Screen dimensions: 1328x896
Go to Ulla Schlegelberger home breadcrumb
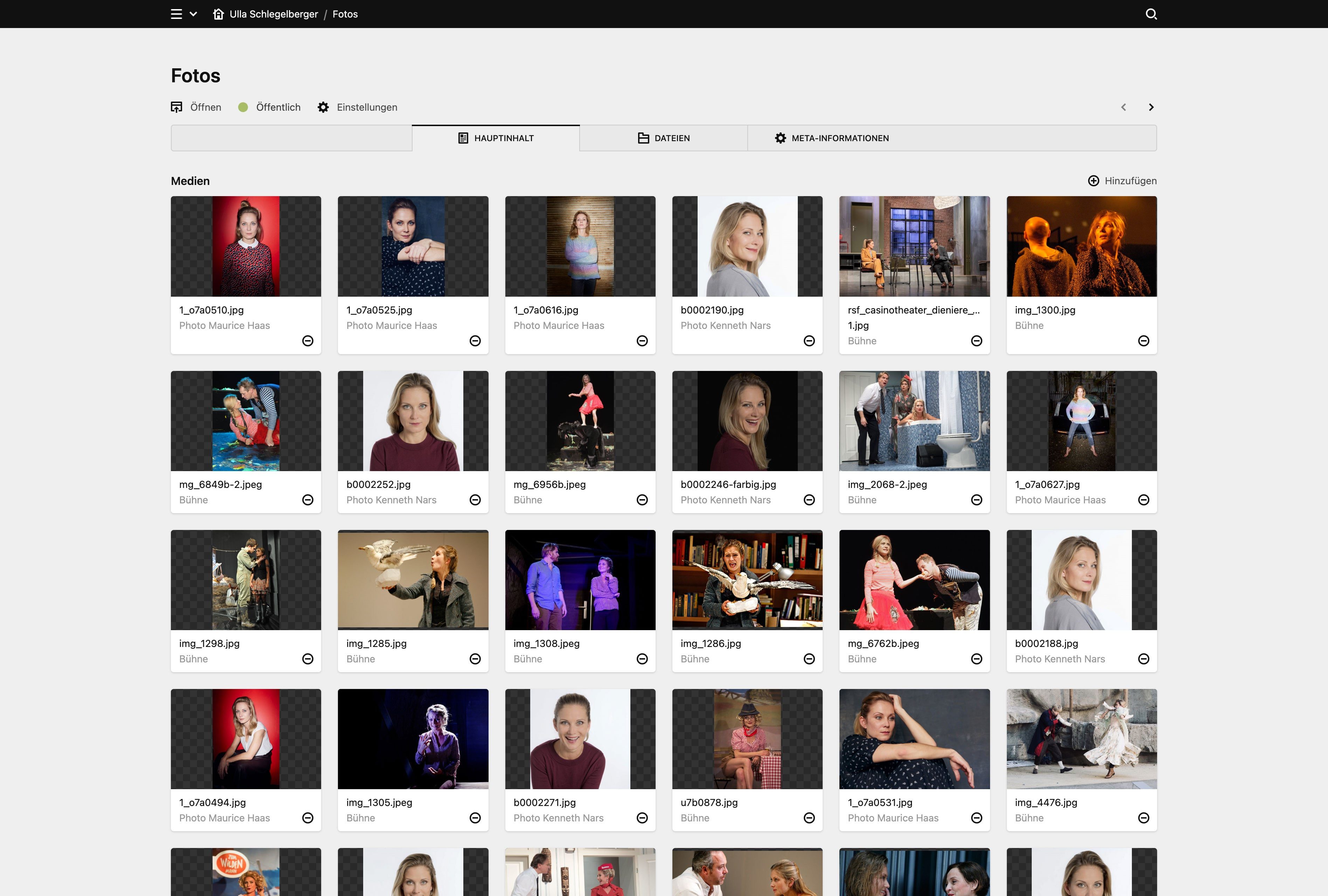tap(265, 14)
